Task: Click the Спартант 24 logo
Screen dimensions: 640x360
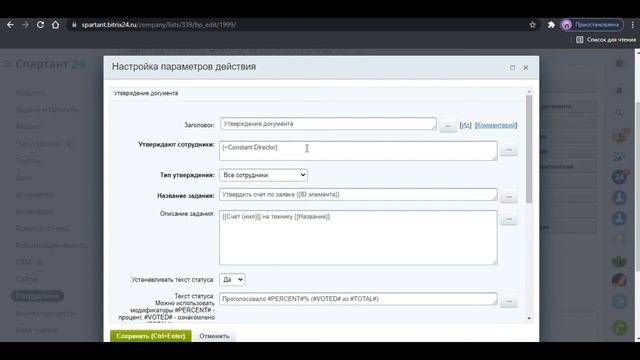Action: (x=50, y=64)
